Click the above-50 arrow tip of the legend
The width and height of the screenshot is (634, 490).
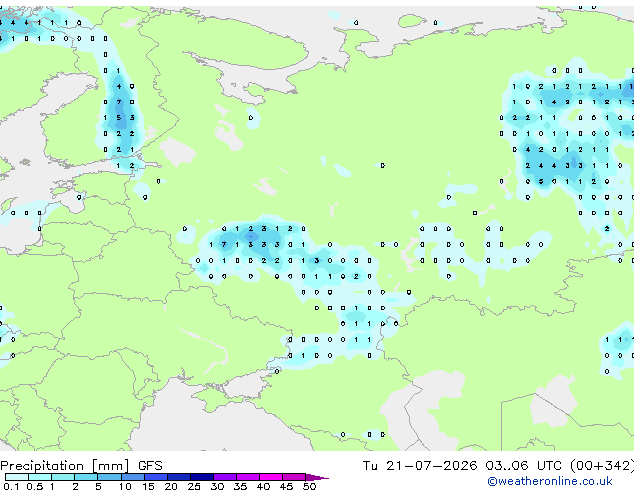point(317,477)
